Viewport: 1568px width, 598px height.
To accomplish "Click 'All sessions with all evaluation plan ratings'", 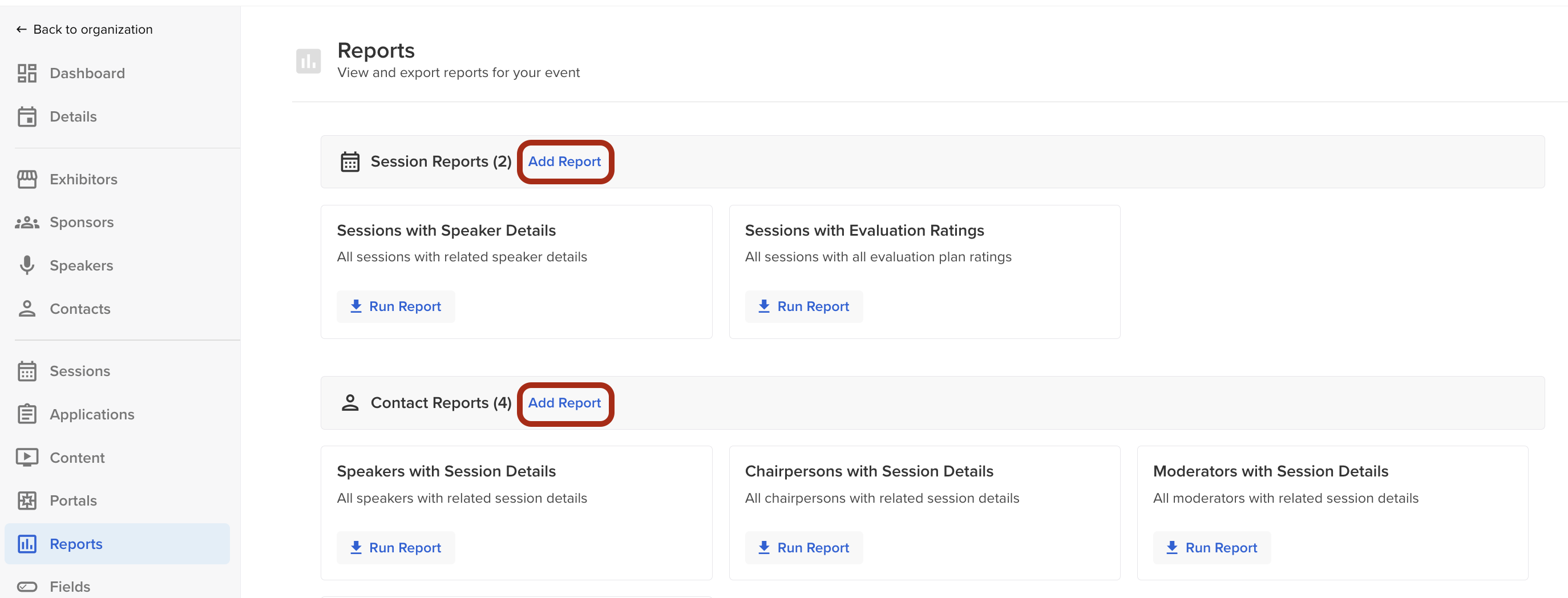I will click(x=878, y=257).
